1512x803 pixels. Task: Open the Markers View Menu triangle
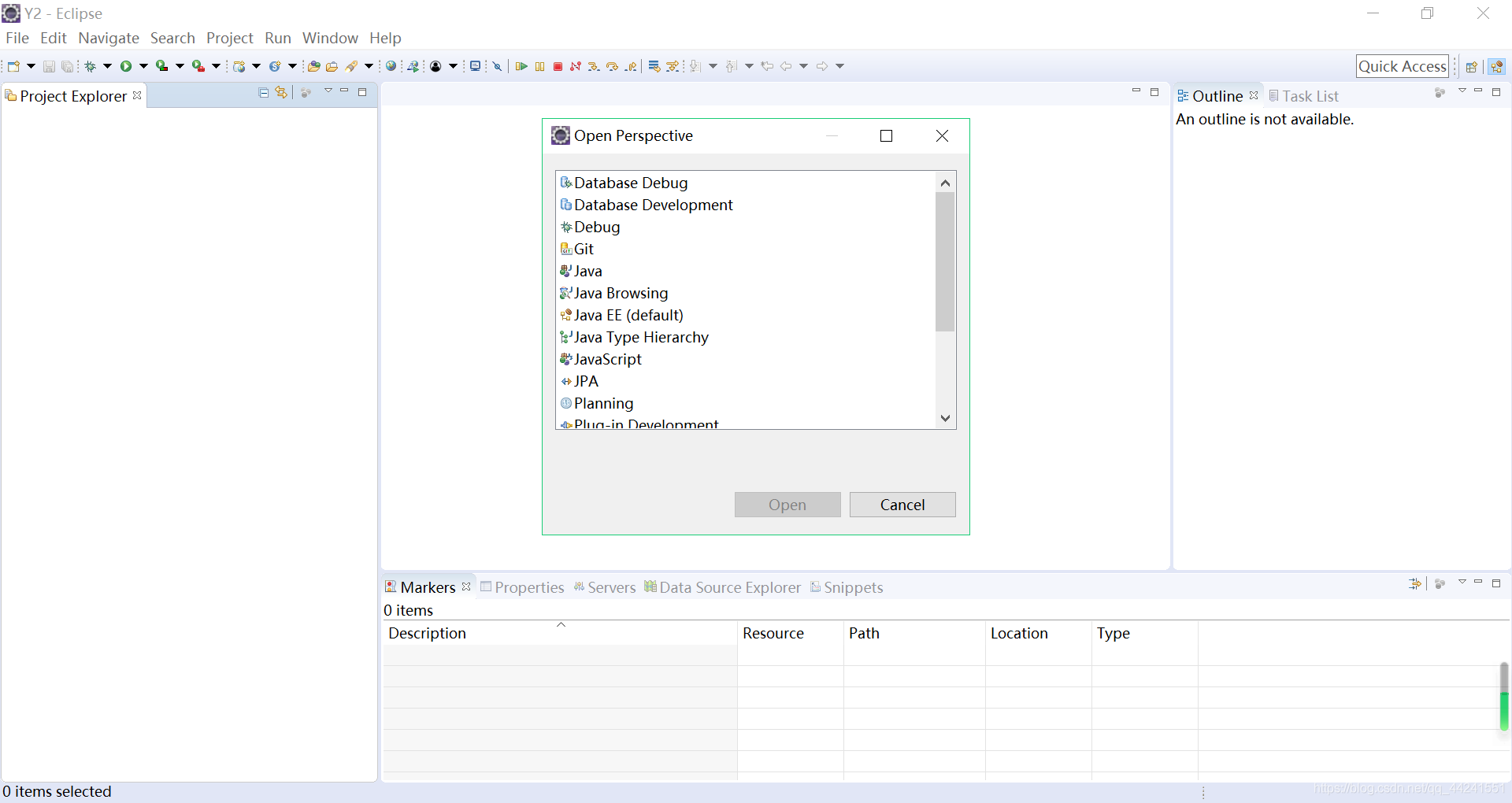pyautogui.click(x=1462, y=583)
